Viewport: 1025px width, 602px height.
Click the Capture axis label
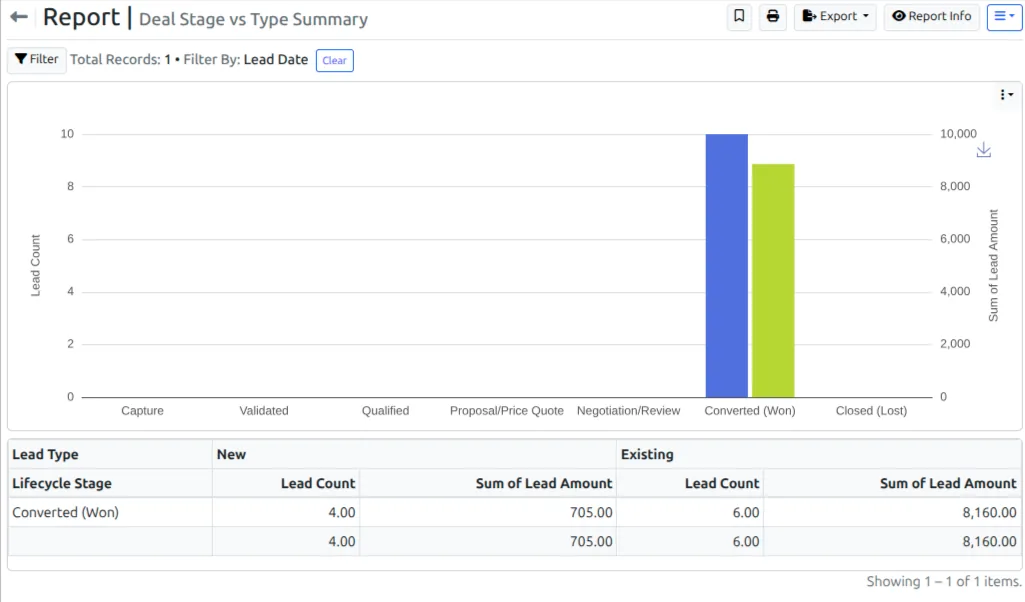point(143,410)
